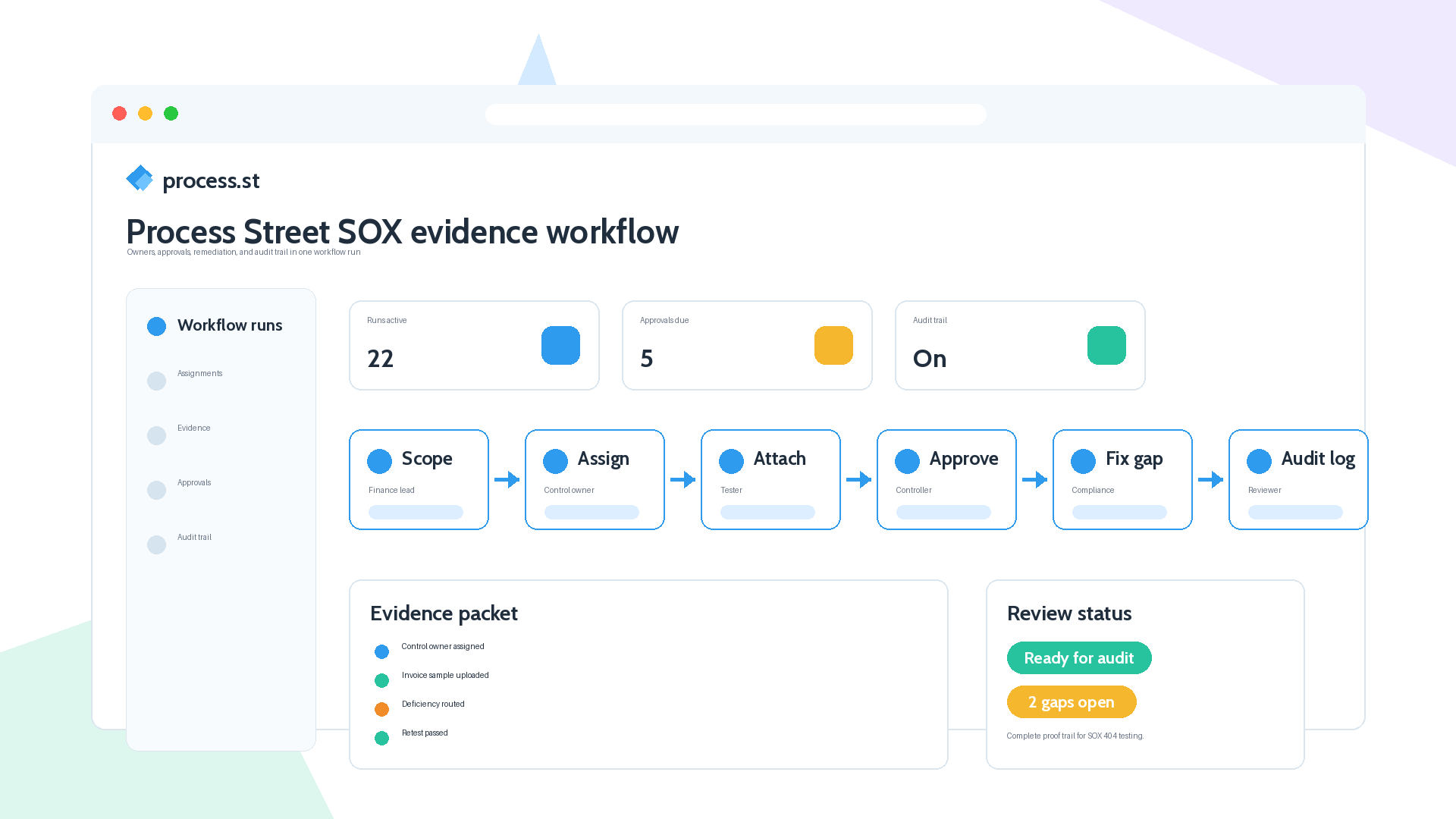
Task: Click the arrow between Approve and Fix gap
Action: (1034, 479)
